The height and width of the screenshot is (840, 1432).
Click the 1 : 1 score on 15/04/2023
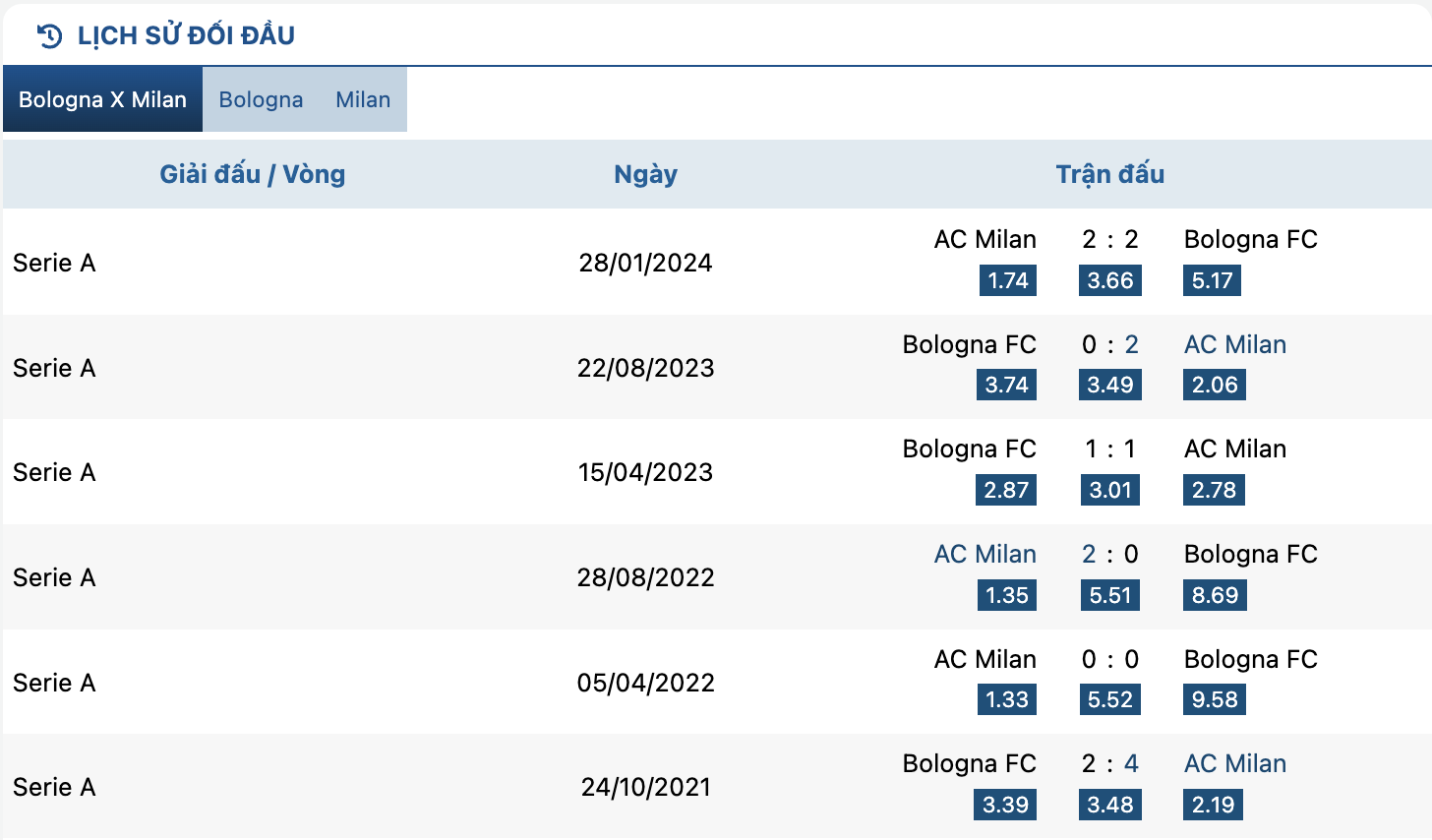[1110, 449]
